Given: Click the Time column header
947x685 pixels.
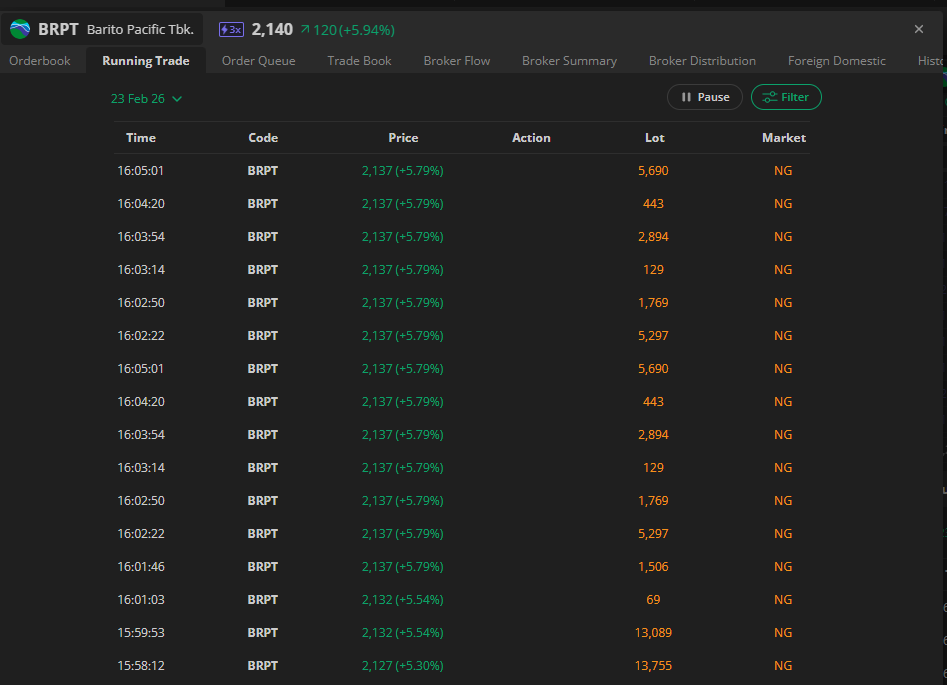Looking at the screenshot, I should click(x=141, y=138).
